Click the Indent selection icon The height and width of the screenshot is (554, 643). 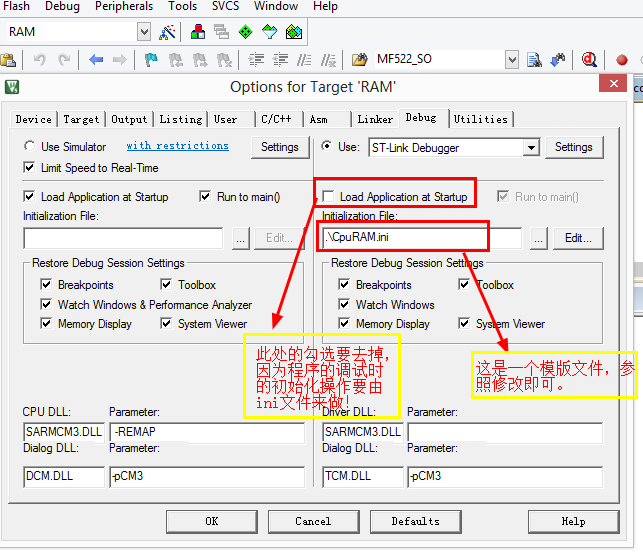coord(256,60)
